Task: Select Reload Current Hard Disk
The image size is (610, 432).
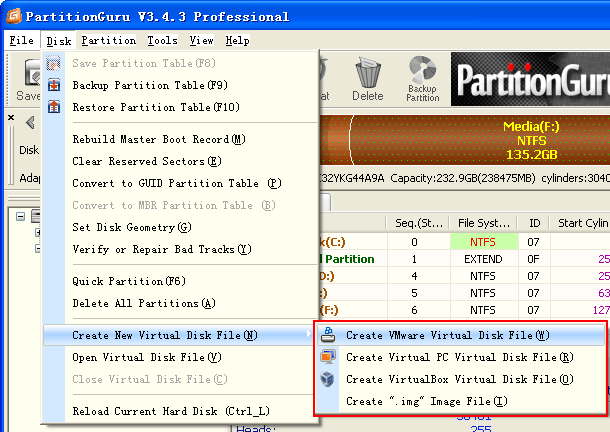Action: [x=181, y=411]
